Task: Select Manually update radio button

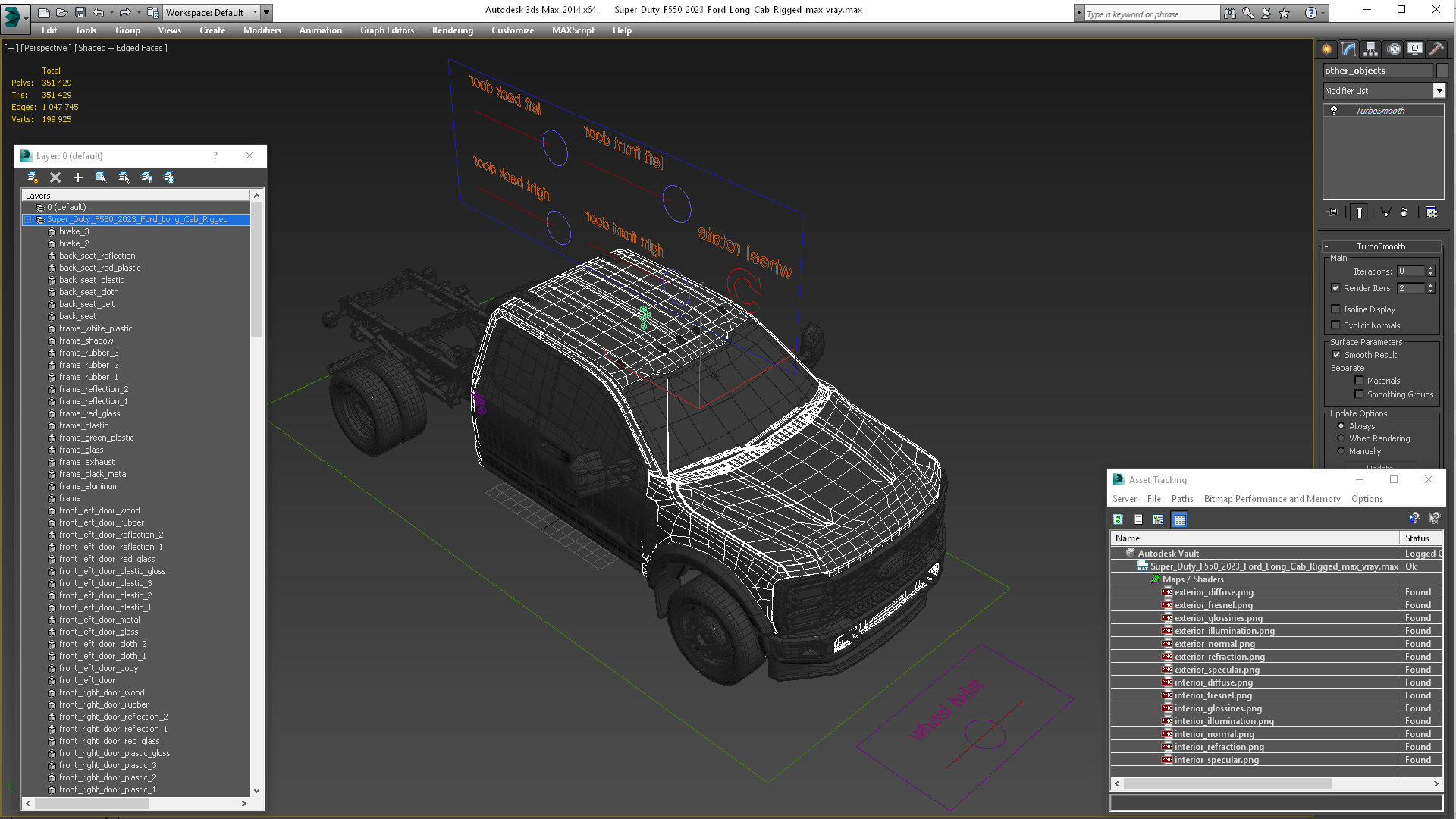Action: click(1341, 451)
